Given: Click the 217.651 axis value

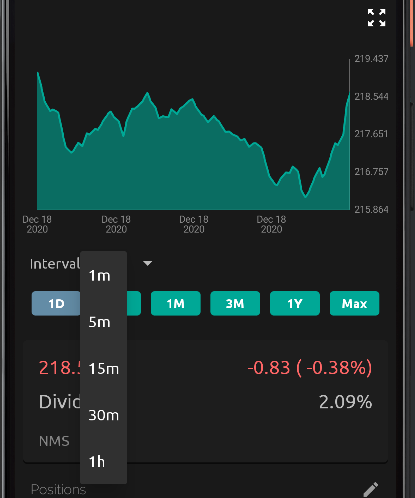Looking at the screenshot, I should point(371,134).
